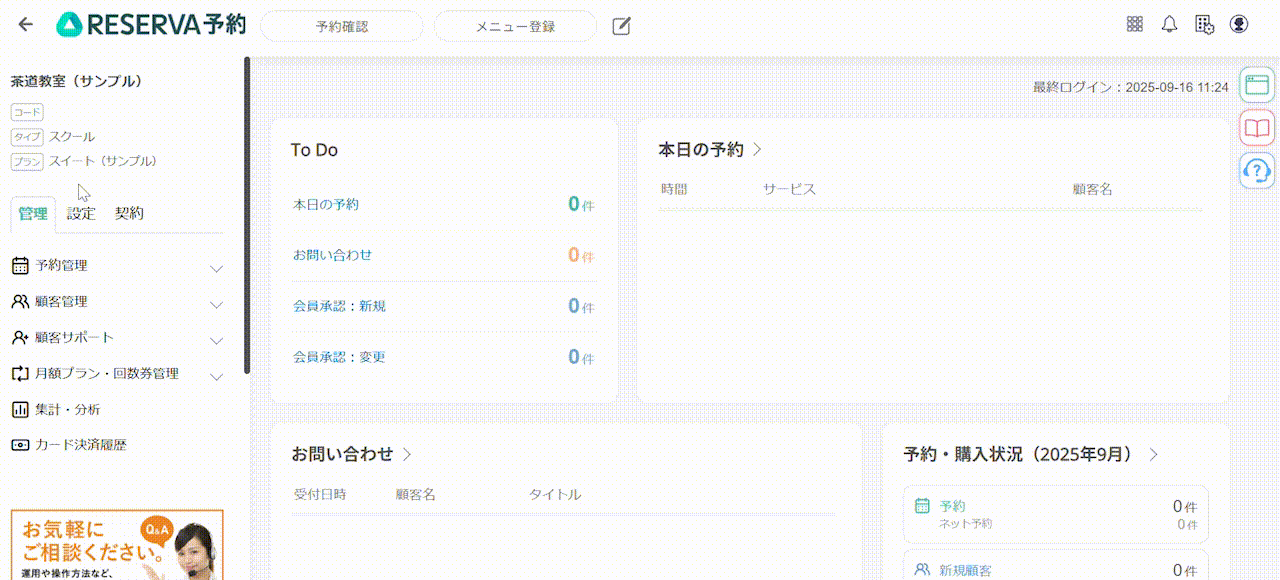Click the sidebar vertical scrollbar

click(247, 215)
